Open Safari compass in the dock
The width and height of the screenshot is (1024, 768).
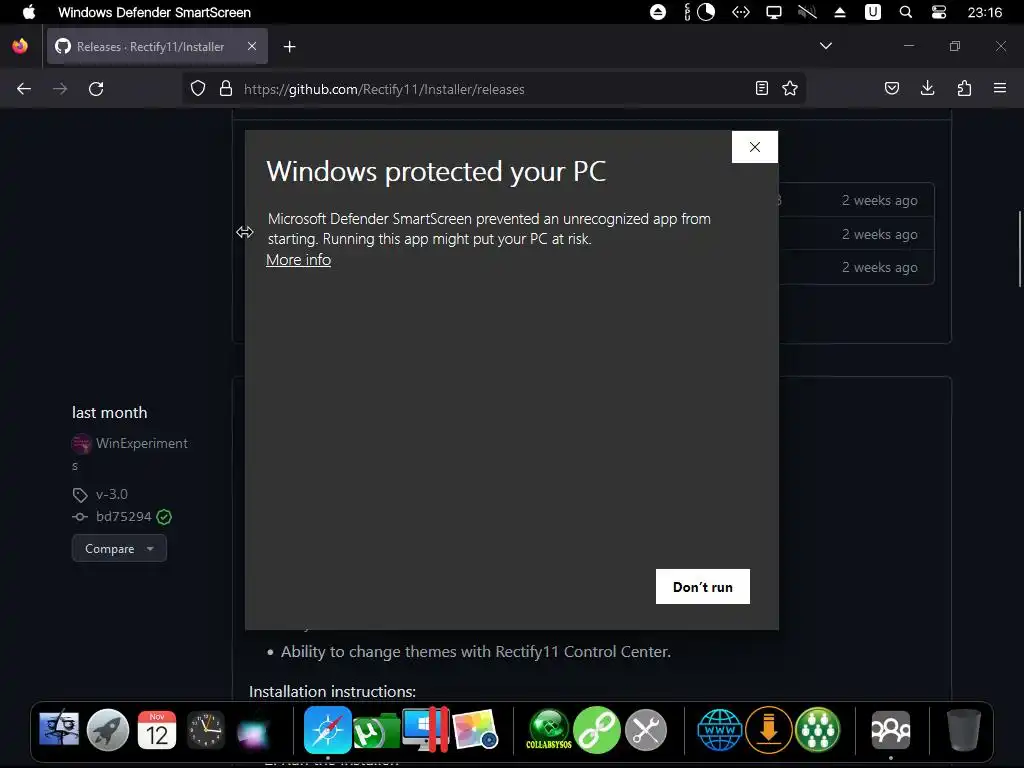(x=327, y=729)
